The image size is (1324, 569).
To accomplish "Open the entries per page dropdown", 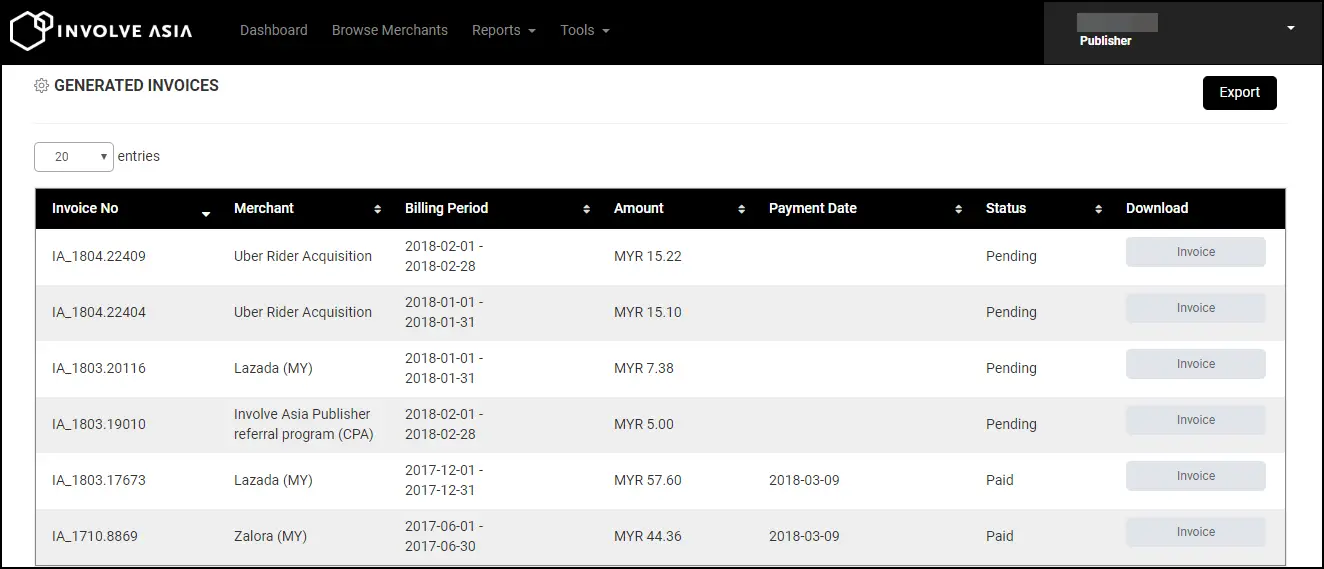I will click(74, 157).
